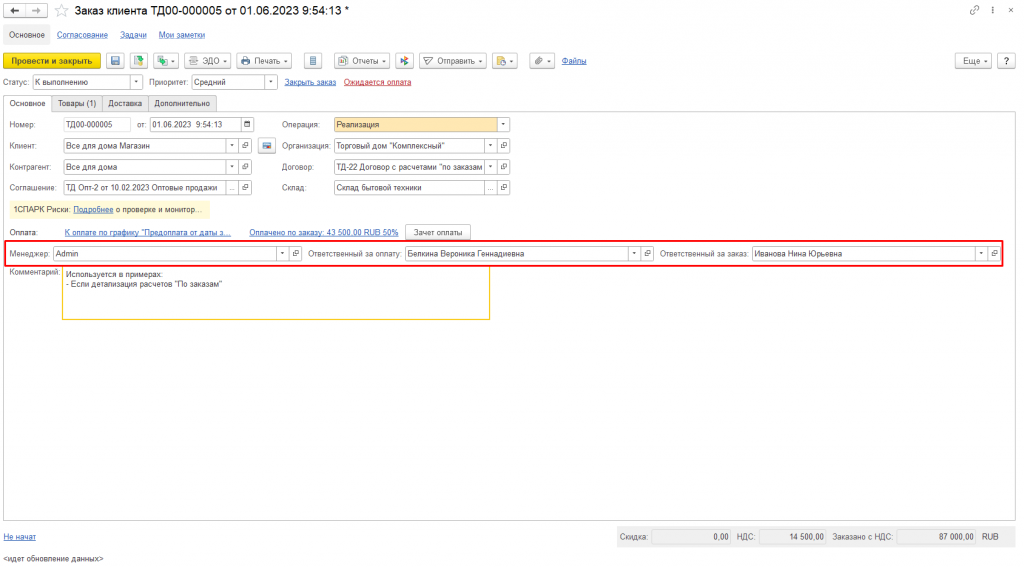
Task: Go back with the left arrow button
Action: point(14,10)
